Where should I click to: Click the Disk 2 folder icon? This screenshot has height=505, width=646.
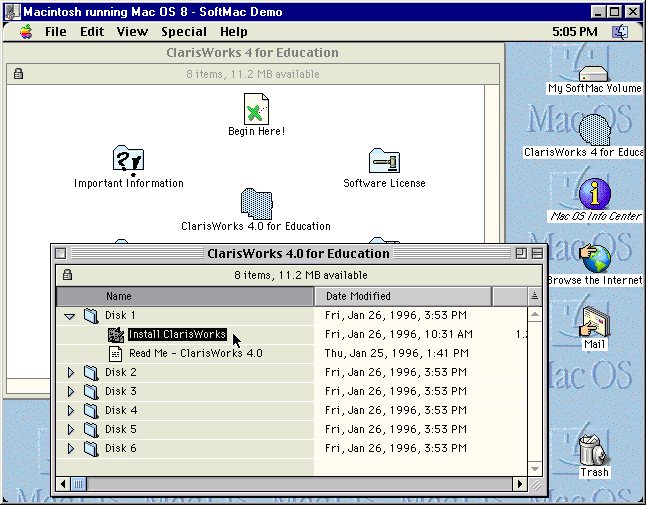pyautogui.click(x=91, y=372)
